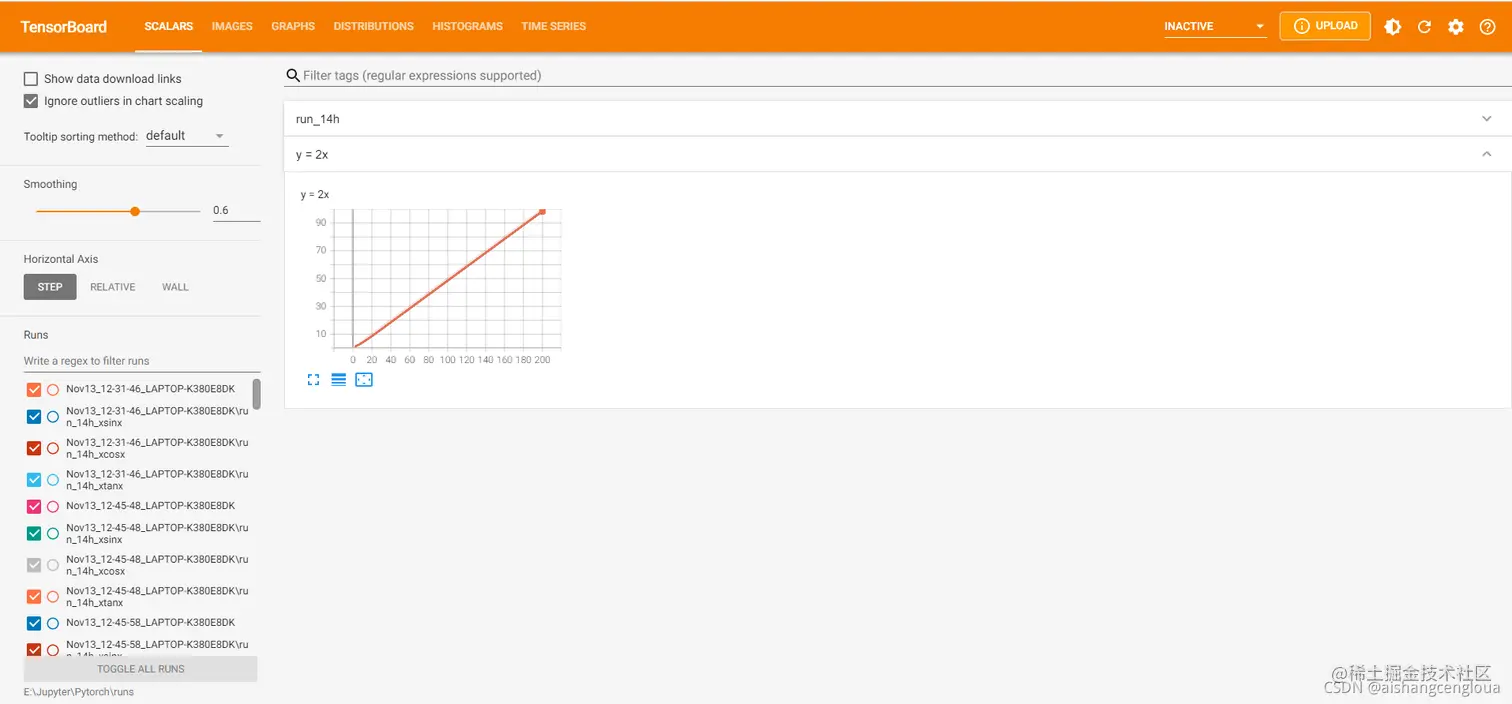Show only Nov13_12-31-46 run_14h_xsinx via radio
Viewport: 1512px width, 704px height.
[x=53, y=417]
